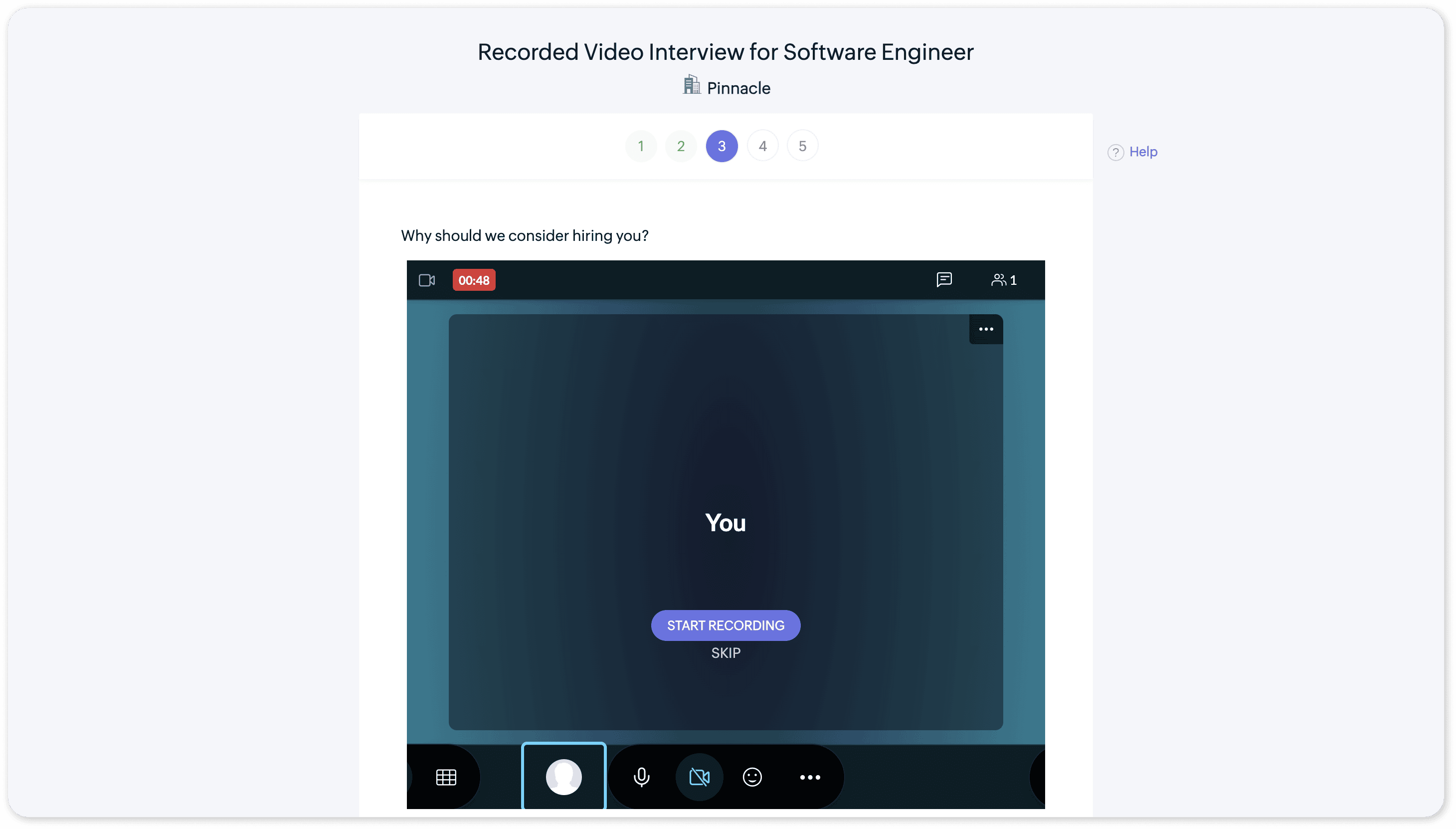Open more options in bottom toolbar

pyautogui.click(x=809, y=777)
